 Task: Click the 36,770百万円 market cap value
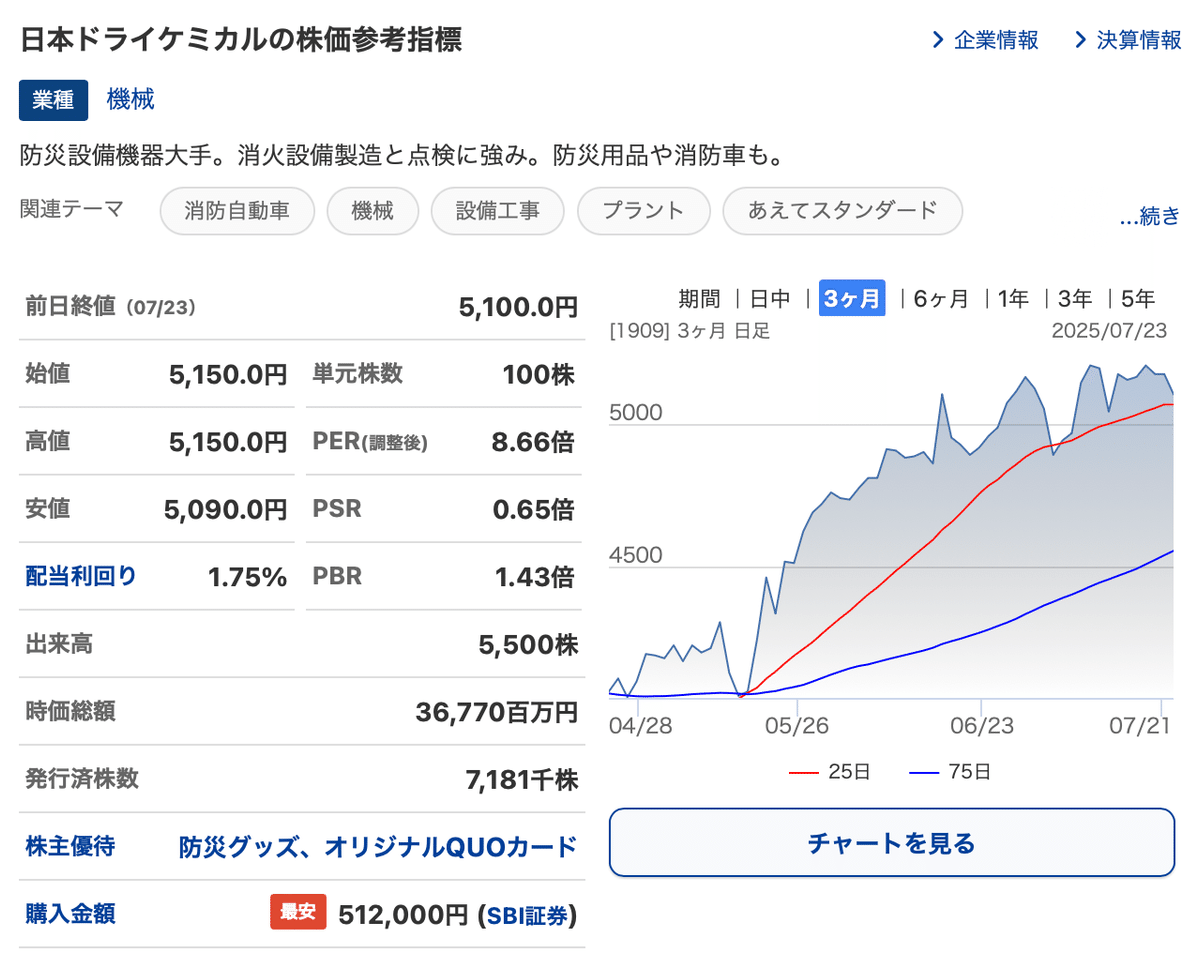pos(496,712)
